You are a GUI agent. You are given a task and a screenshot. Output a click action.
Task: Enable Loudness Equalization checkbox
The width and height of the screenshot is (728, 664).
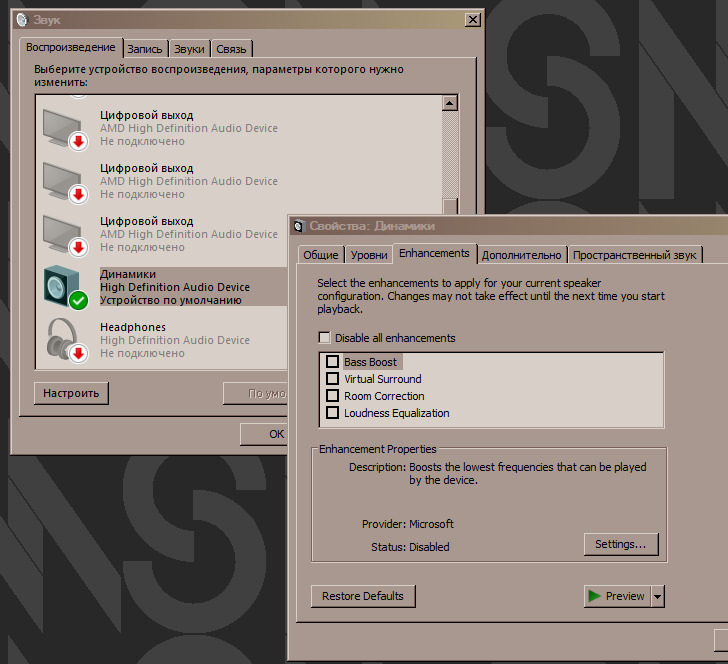(333, 413)
